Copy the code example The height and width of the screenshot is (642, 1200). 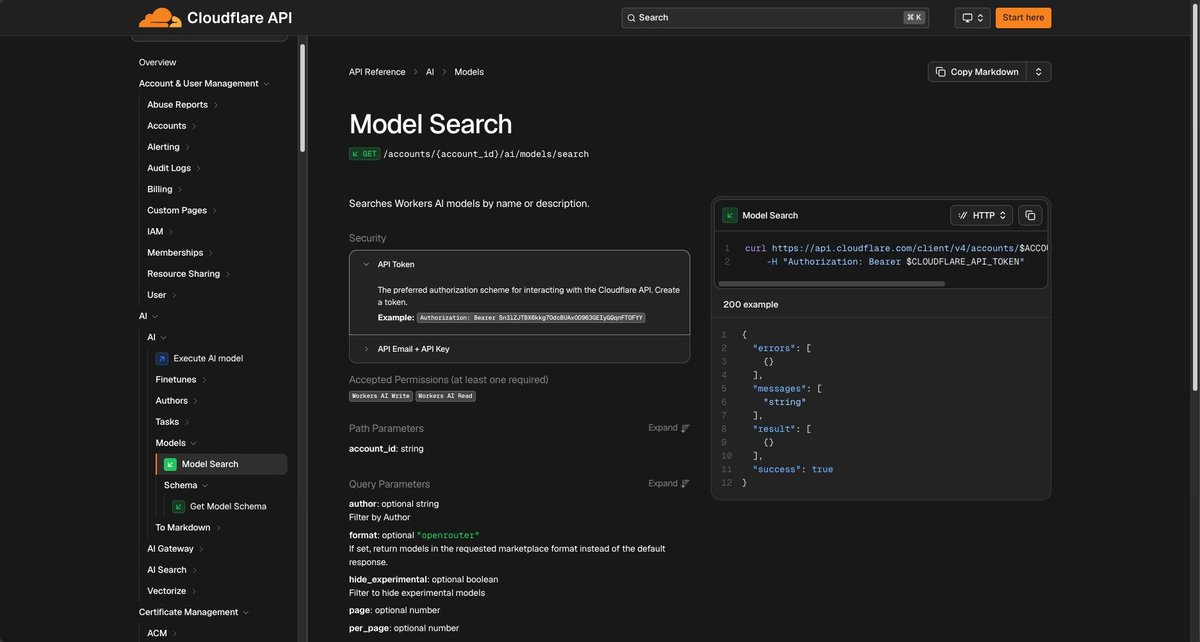point(1030,215)
